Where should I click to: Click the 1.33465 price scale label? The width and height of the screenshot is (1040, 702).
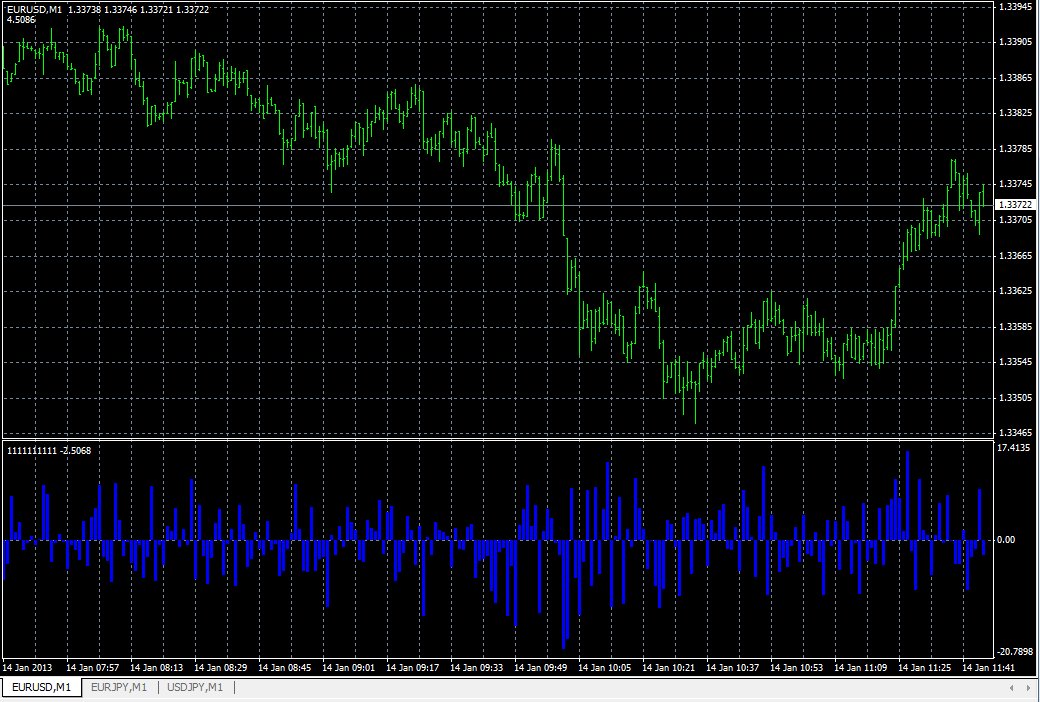click(x=1015, y=433)
